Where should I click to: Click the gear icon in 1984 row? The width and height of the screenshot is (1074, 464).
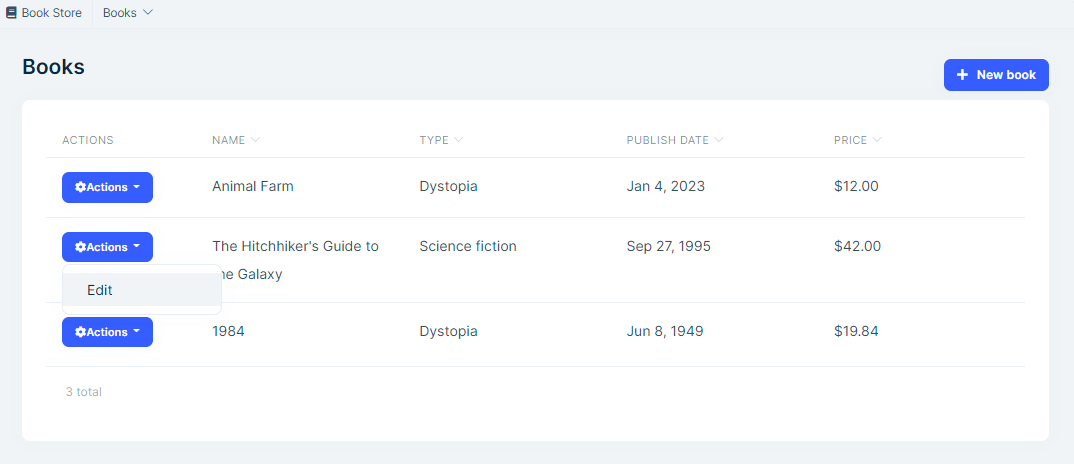click(x=81, y=332)
